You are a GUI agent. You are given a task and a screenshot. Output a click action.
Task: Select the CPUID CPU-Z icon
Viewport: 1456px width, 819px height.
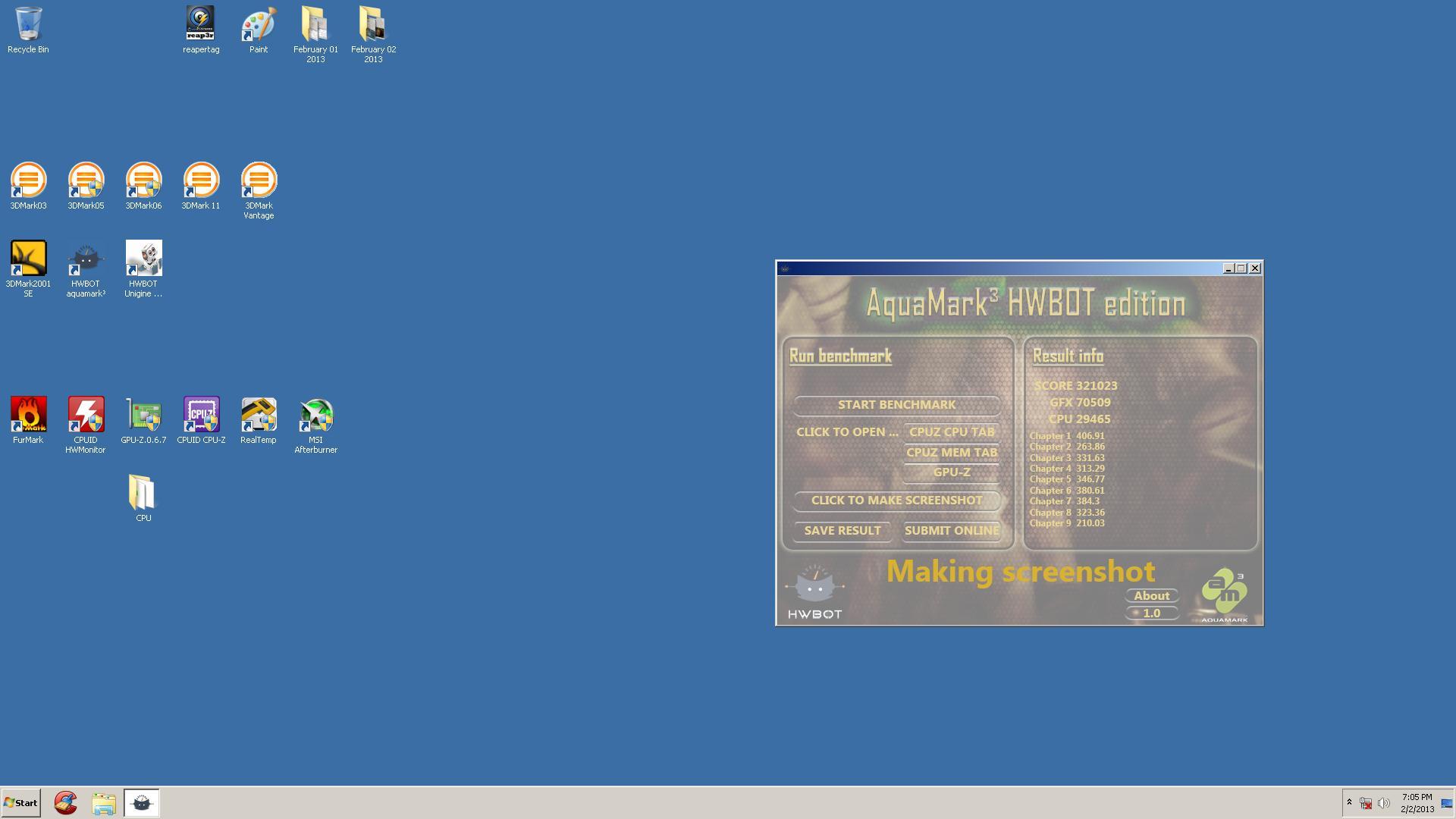[201, 420]
